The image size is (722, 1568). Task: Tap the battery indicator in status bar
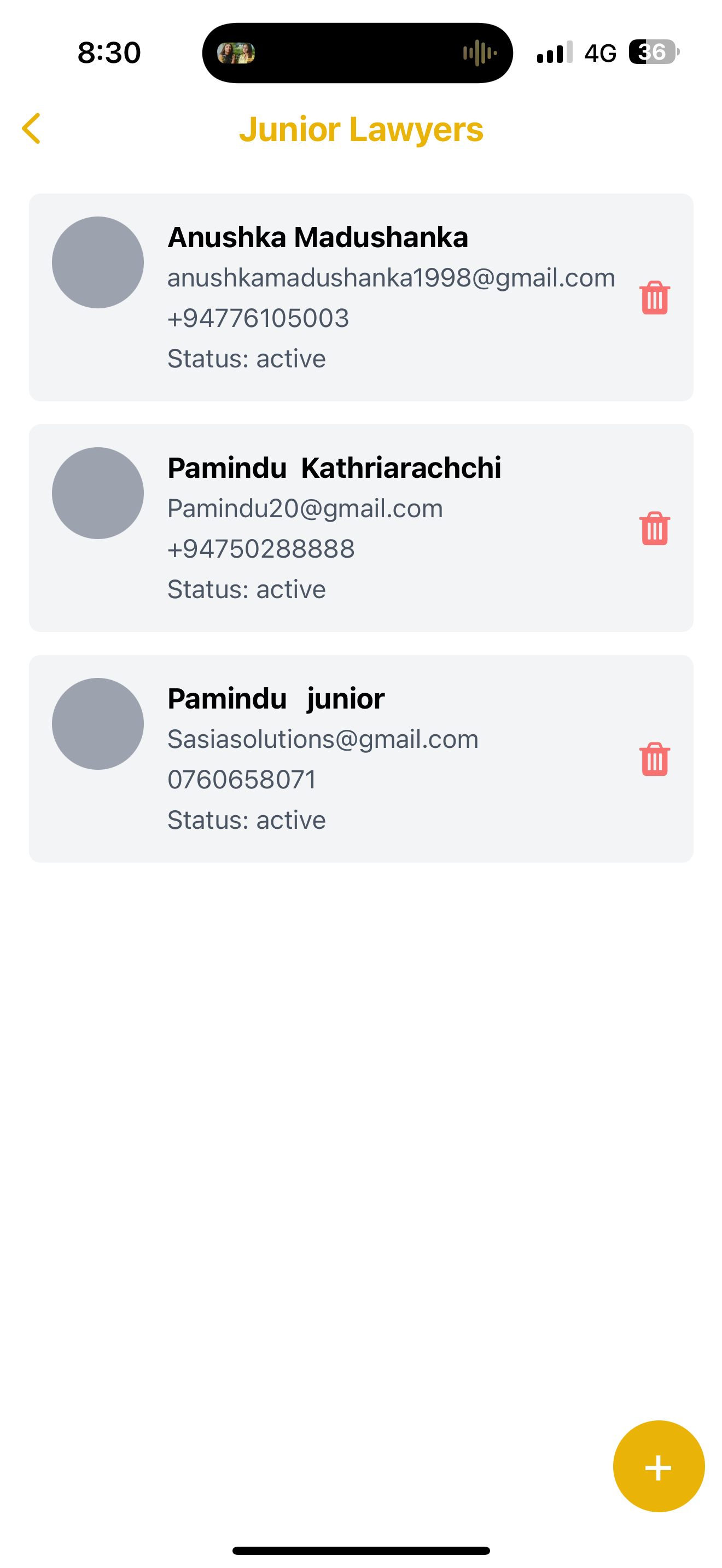(x=654, y=52)
